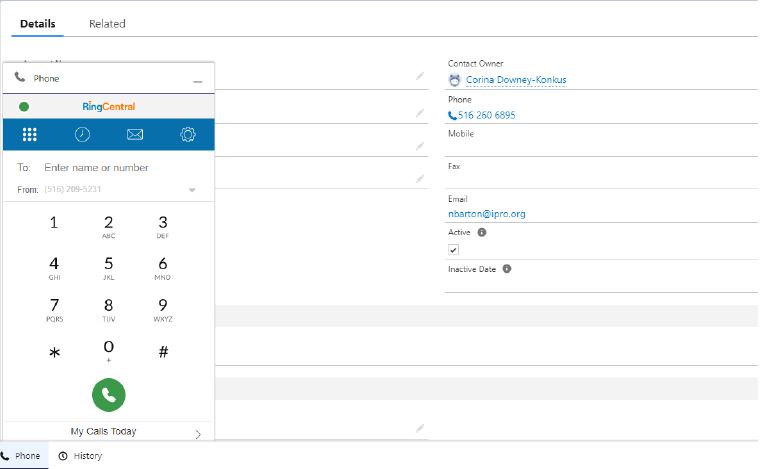Dial digit 7 PQRS on keypad
This screenshot has height=469, width=760.
pyautogui.click(x=54, y=309)
